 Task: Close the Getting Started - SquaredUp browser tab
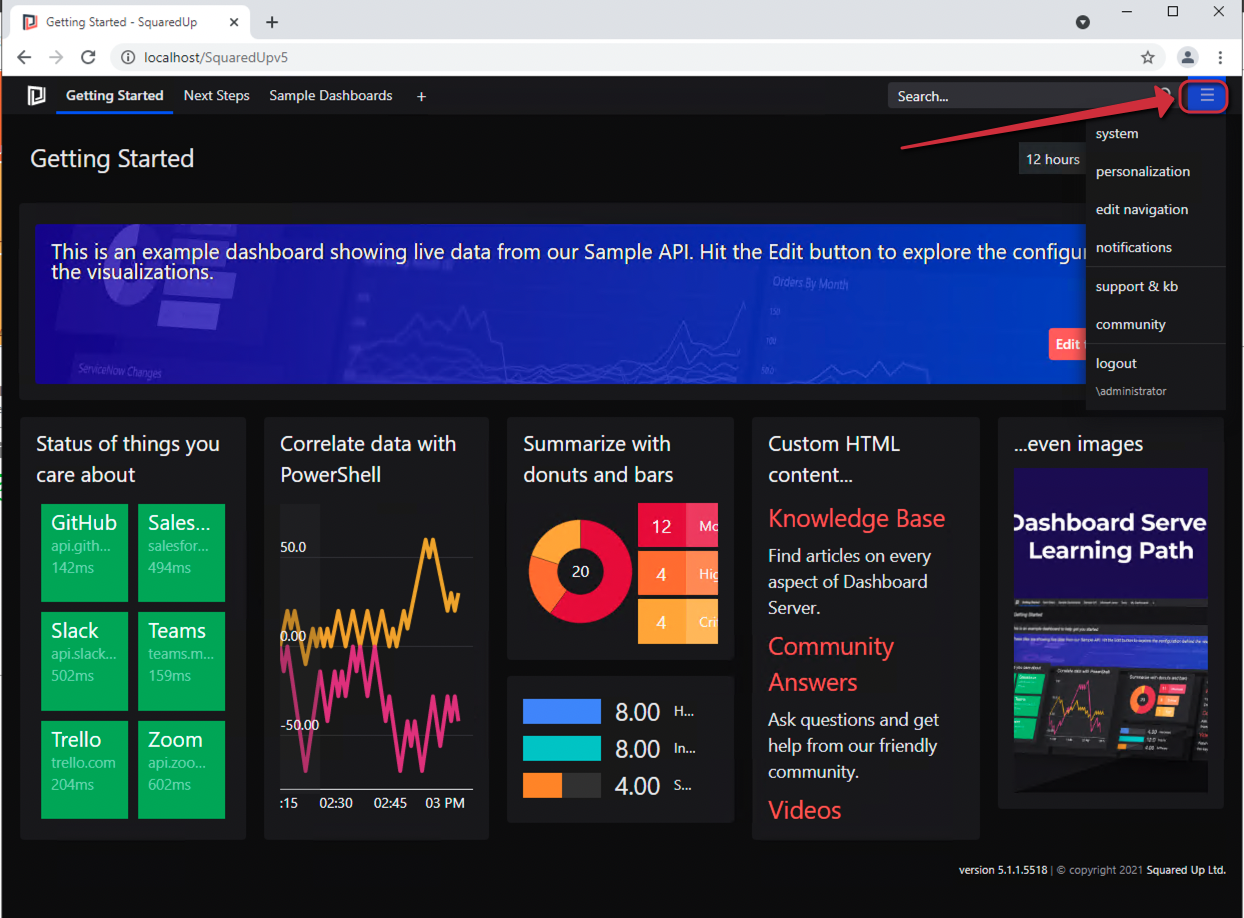[x=235, y=22]
